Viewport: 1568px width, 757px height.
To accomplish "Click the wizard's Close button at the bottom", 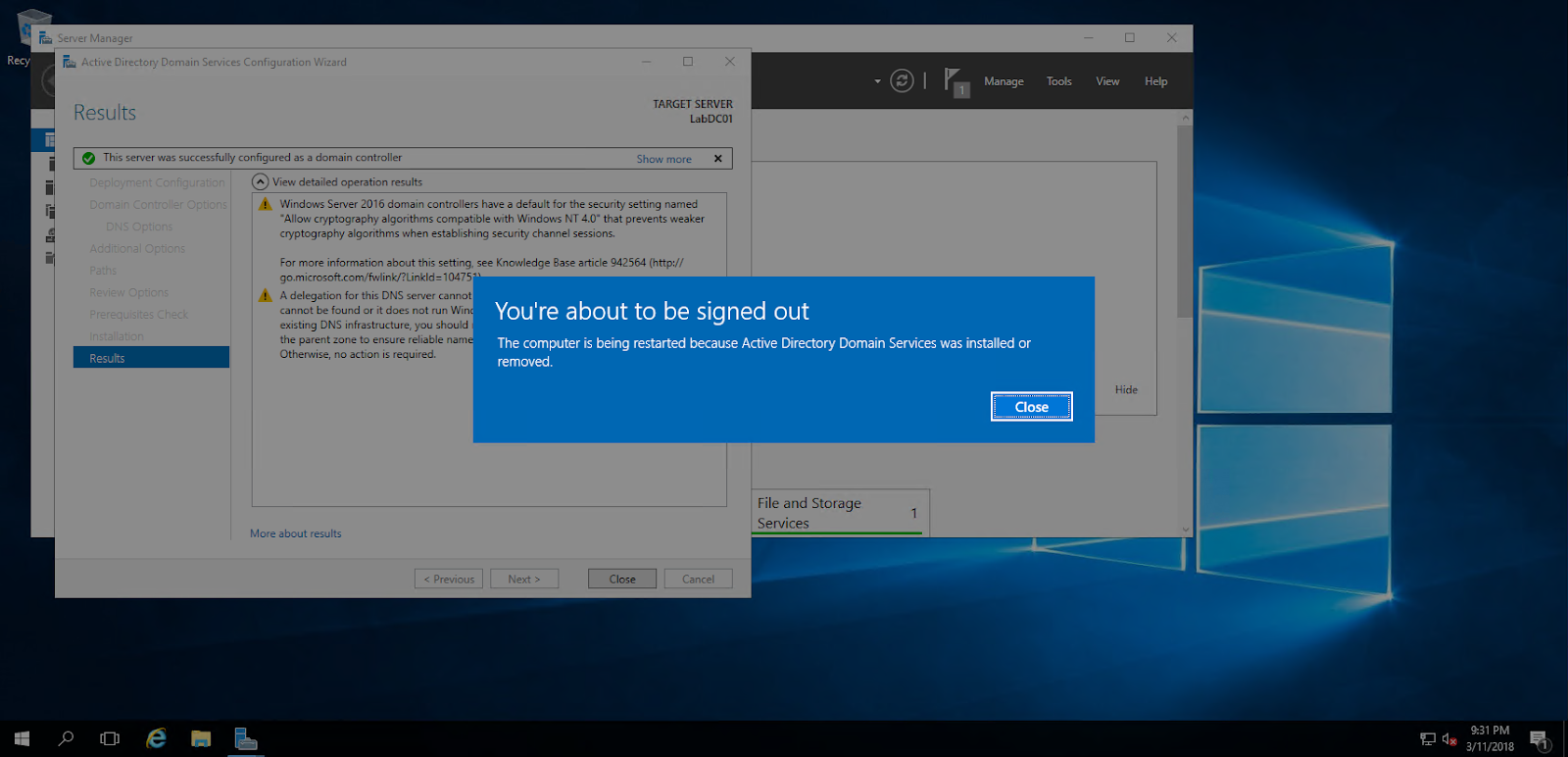I will 622,579.
